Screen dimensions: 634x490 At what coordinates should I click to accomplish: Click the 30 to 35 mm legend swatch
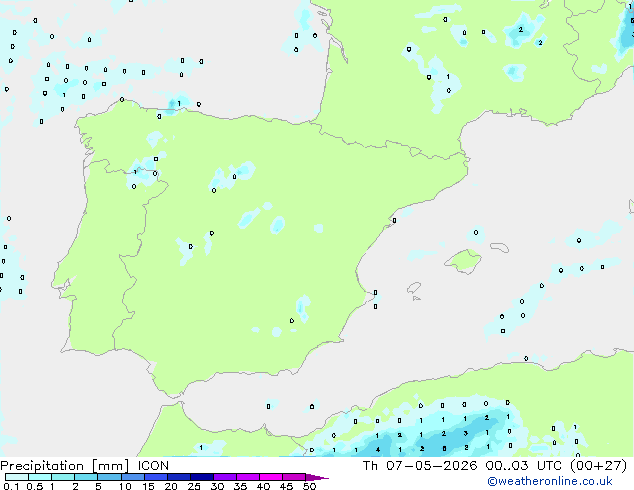[x=225, y=477]
